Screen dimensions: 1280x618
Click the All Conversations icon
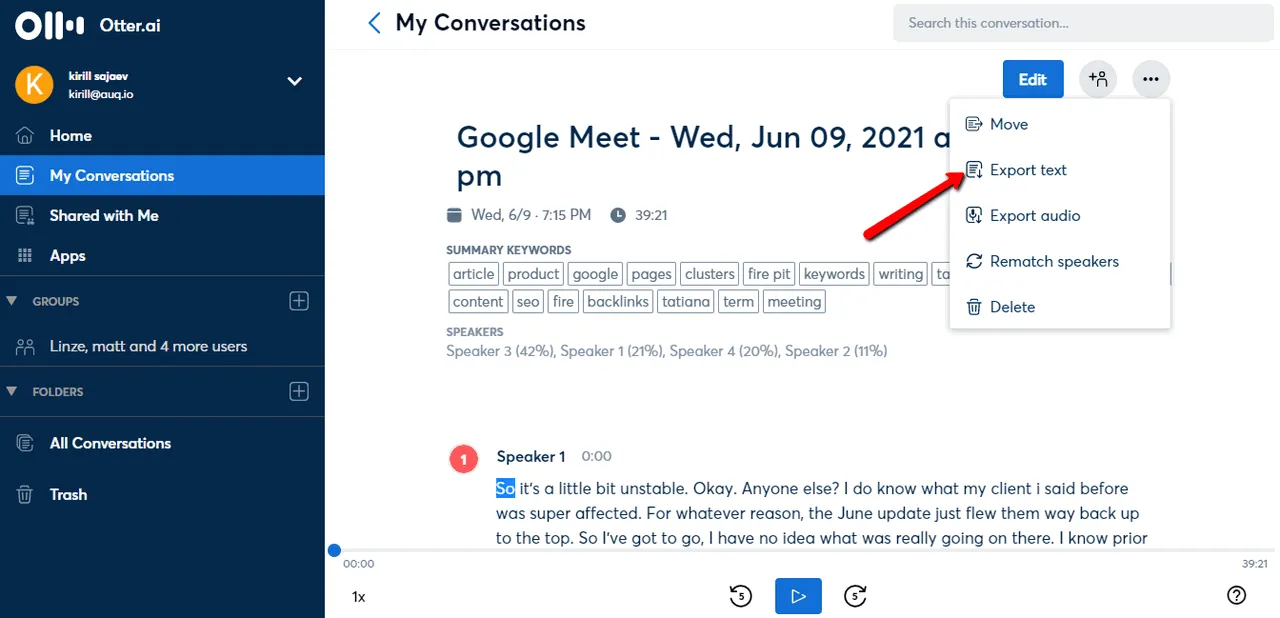click(25, 443)
